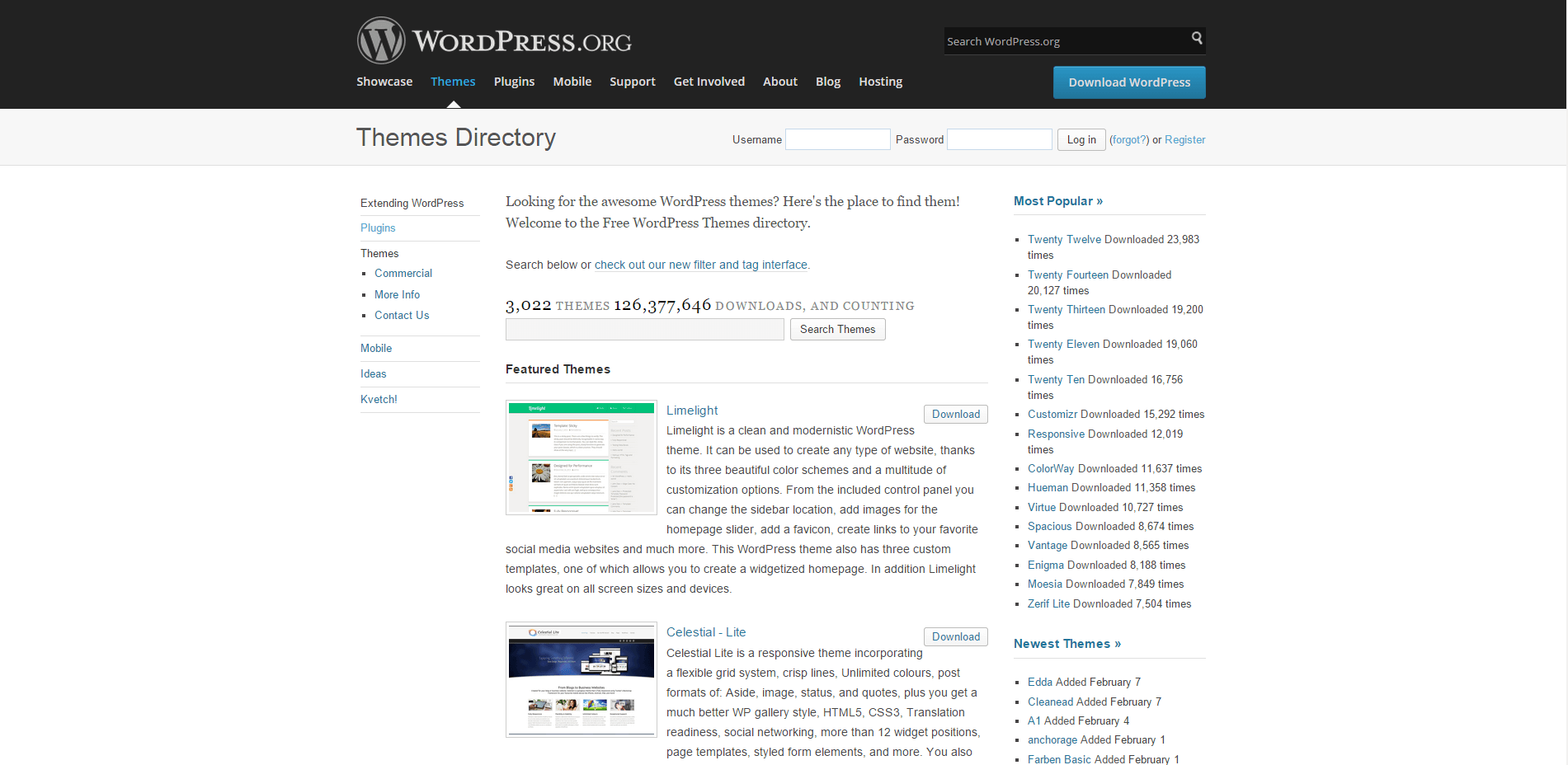1568x765 pixels.
Task: Open the Zerif Lite theme link
Action: point(1048,604)
